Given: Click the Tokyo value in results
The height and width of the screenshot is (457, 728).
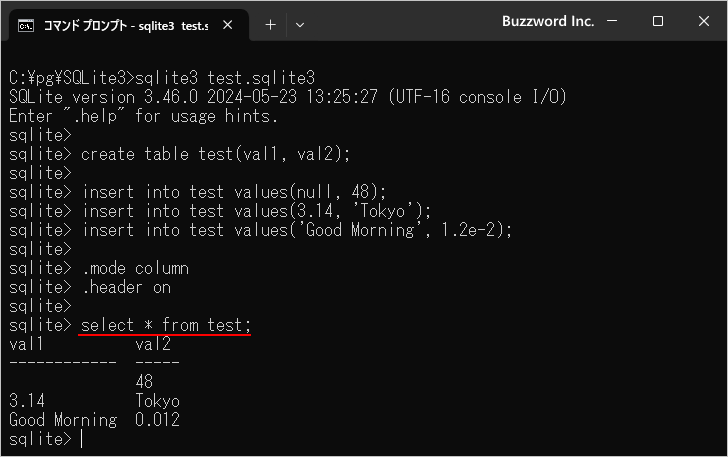Looking at the screenshot, I should (x=157, y=401).
